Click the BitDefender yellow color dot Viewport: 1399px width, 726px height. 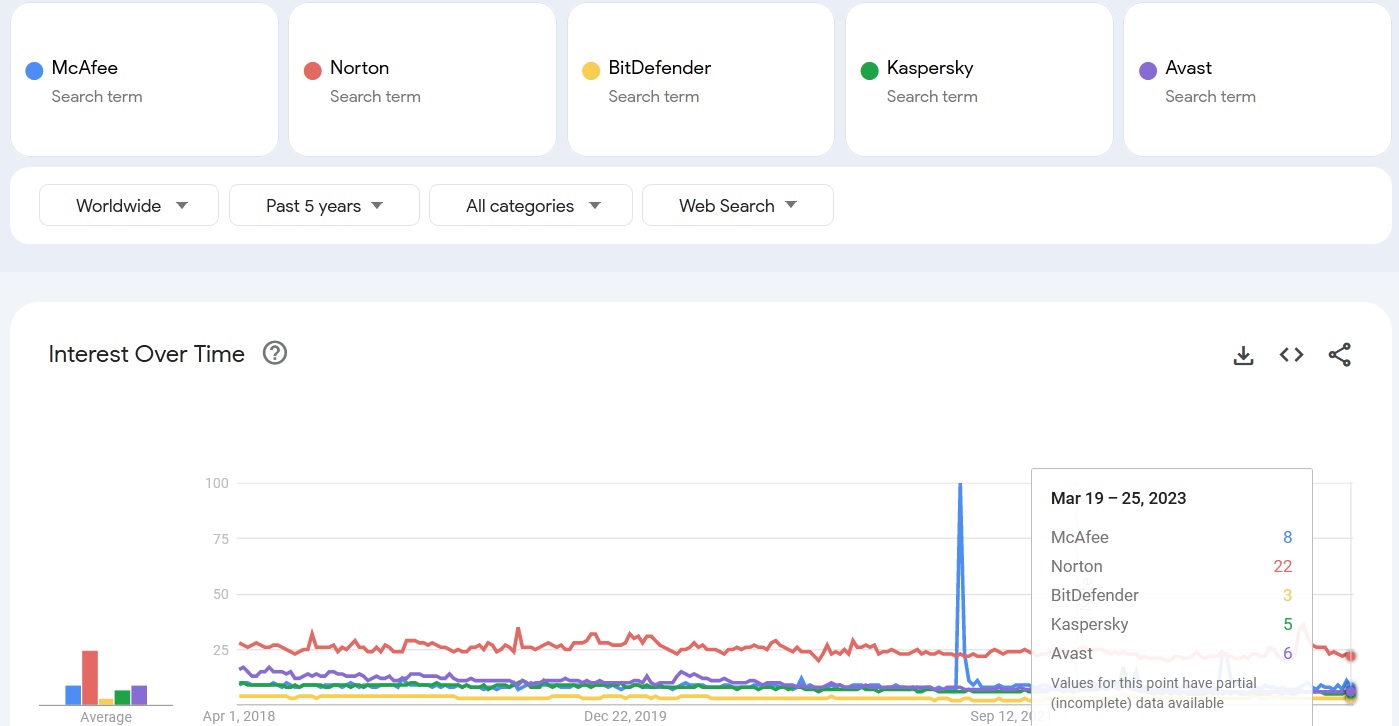coord(591,71)
